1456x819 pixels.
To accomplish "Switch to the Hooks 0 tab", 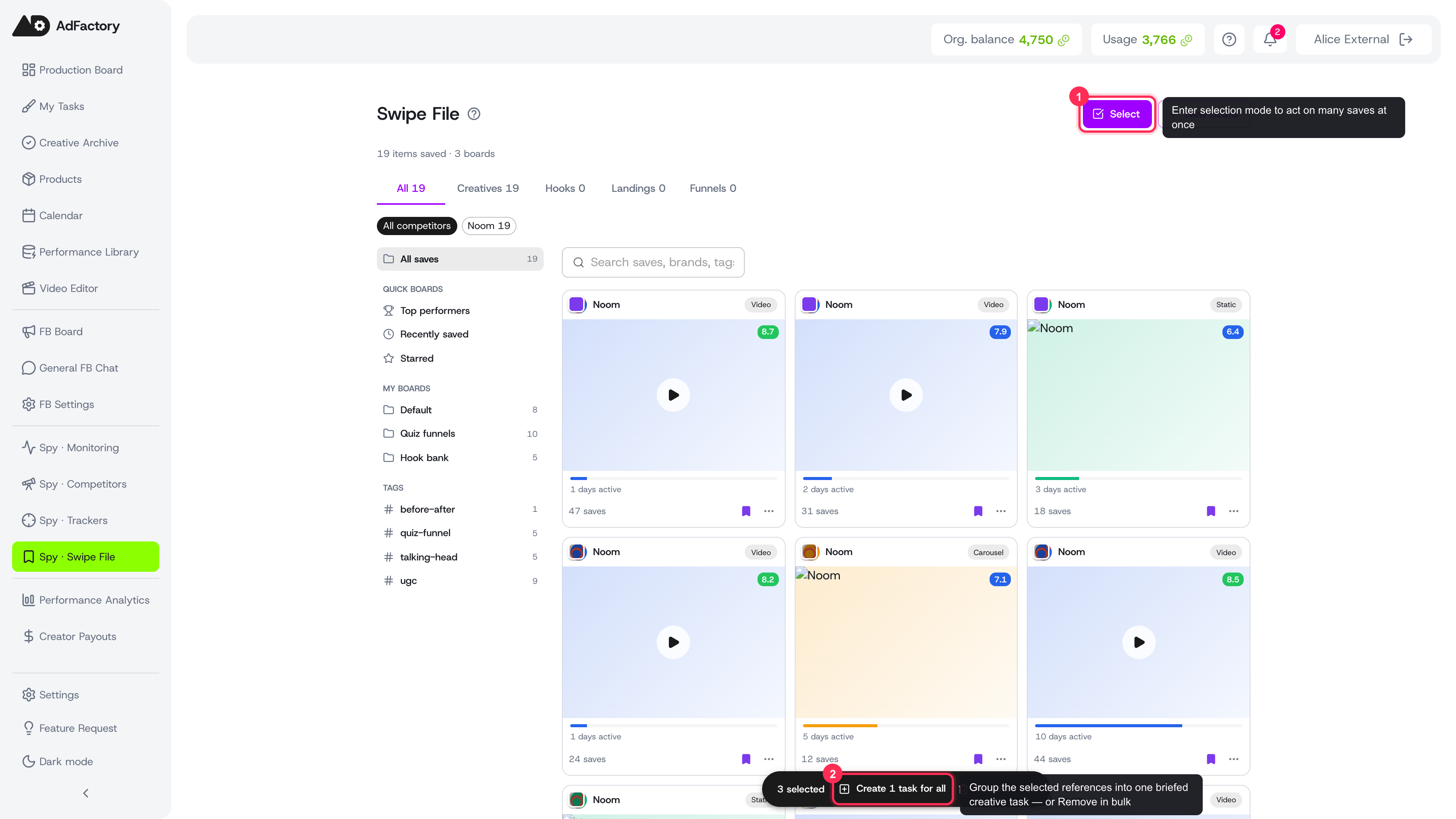I will [x=565, y=188].
